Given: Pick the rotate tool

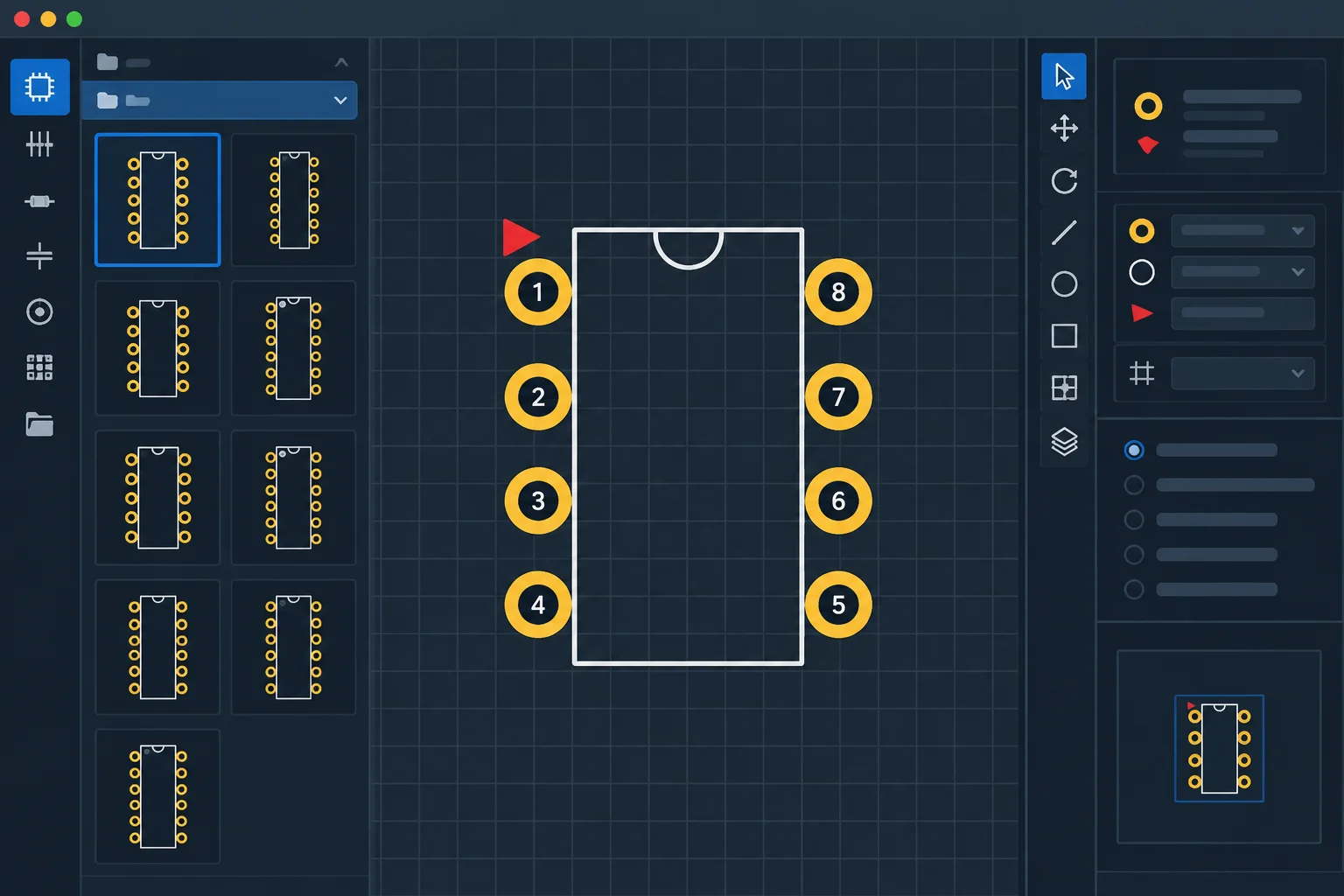Looking at the screenshot, I should point(1064,181).
